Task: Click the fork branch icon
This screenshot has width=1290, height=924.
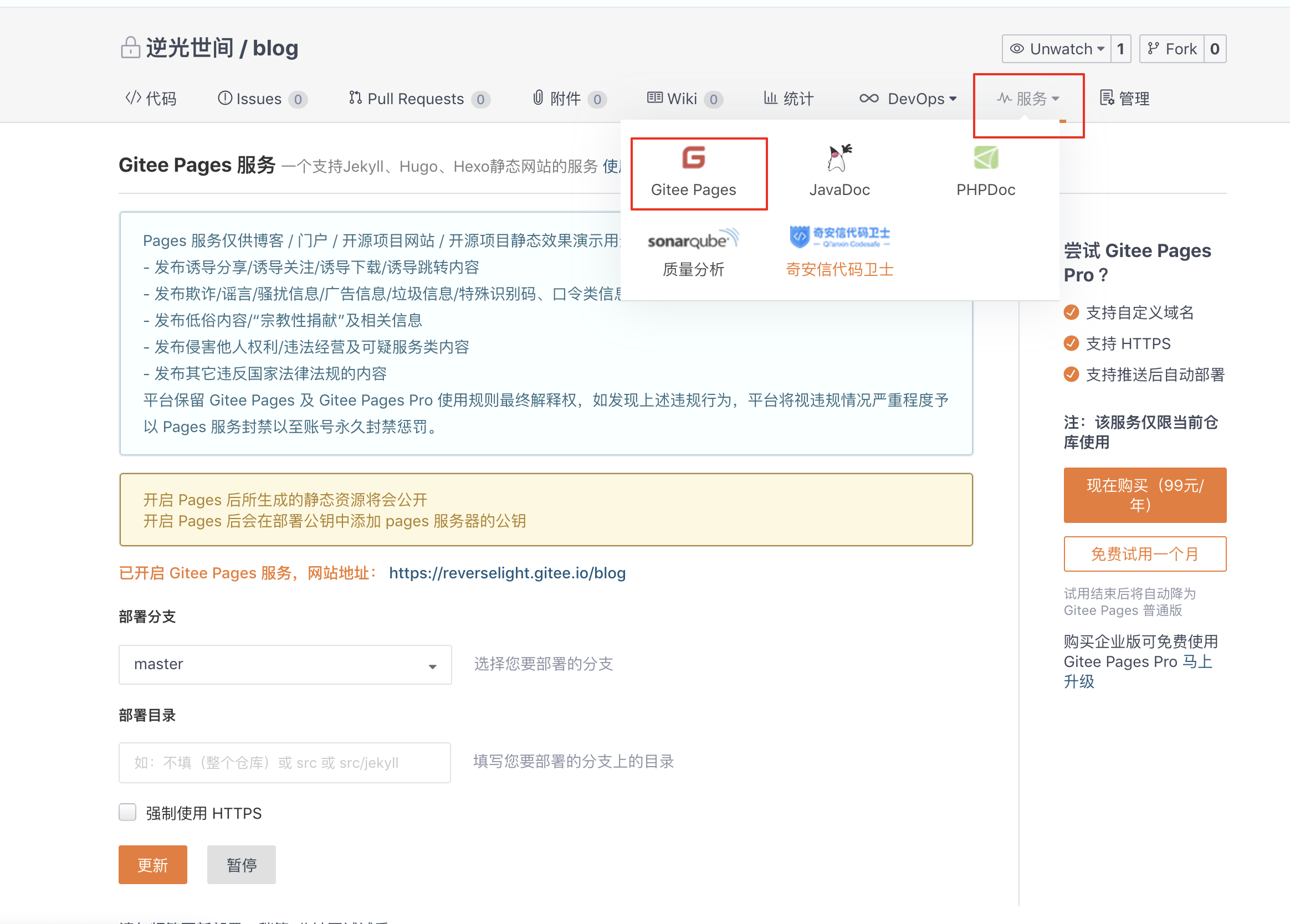Action: [1153, 49]
